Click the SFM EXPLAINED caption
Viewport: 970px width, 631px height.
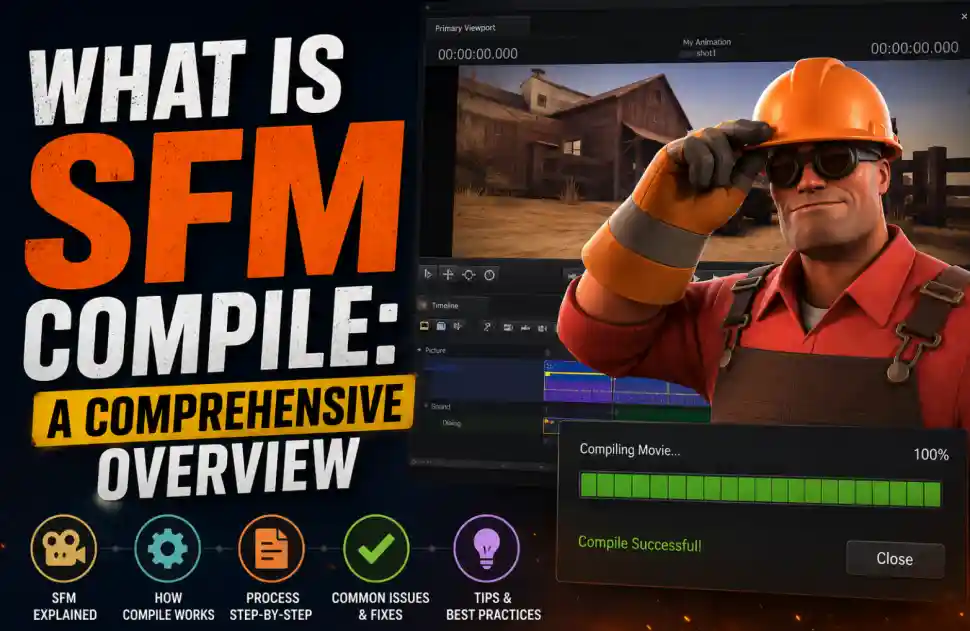[64, 606]
